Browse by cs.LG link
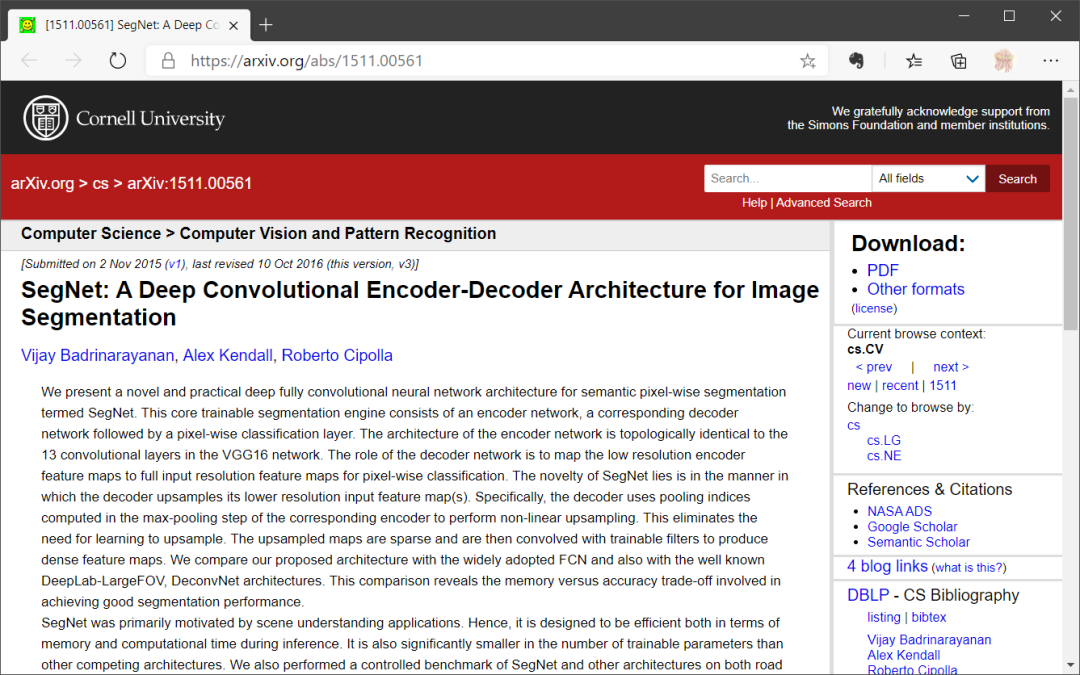The height and width of the screenshot is (675, 1080). pyautogui.click(x=884, y=440)
